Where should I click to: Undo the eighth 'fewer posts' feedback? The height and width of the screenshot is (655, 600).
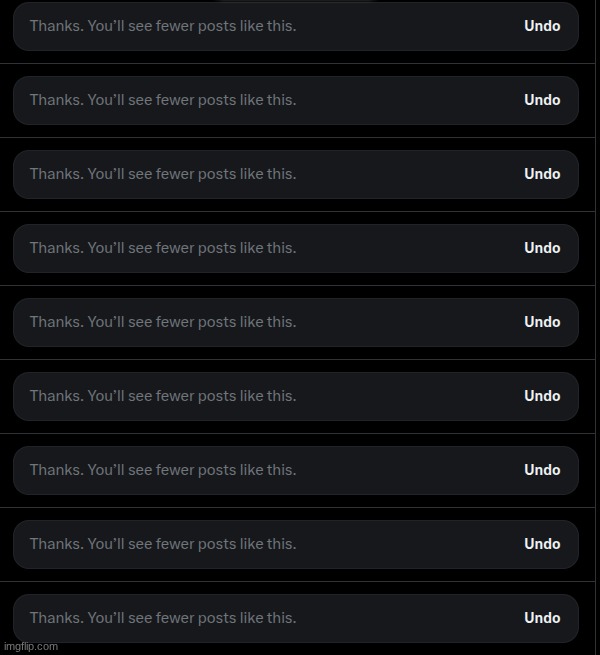click(x=542, y=544)
